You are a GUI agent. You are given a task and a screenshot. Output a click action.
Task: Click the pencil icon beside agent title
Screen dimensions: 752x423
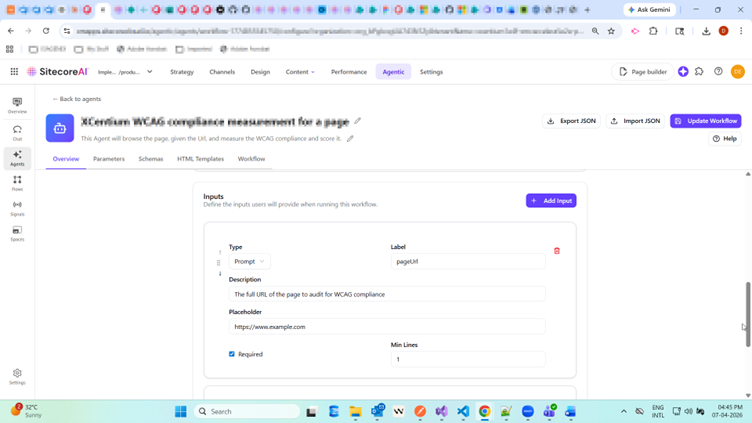(x=358, y=121)
